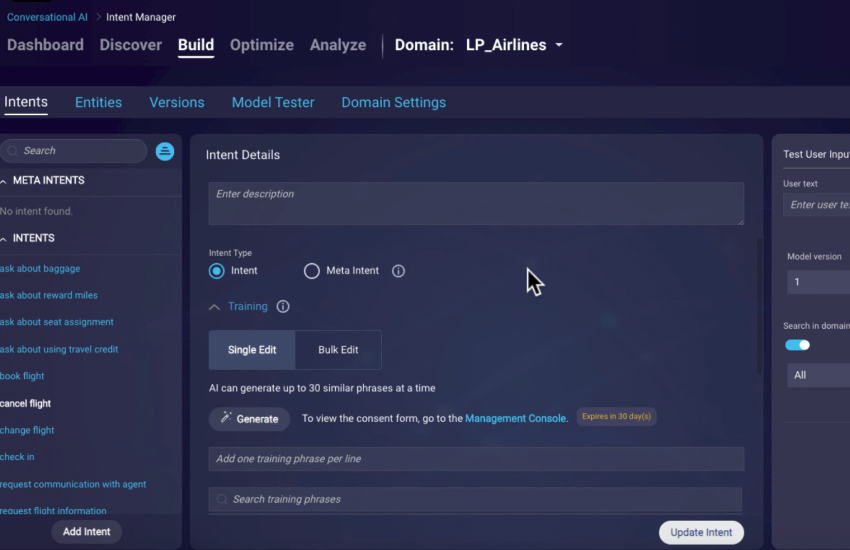Click the intent Search field
The height and width of the screenshot is (550, 850).
pyautogui.click(x=74, y=151)
